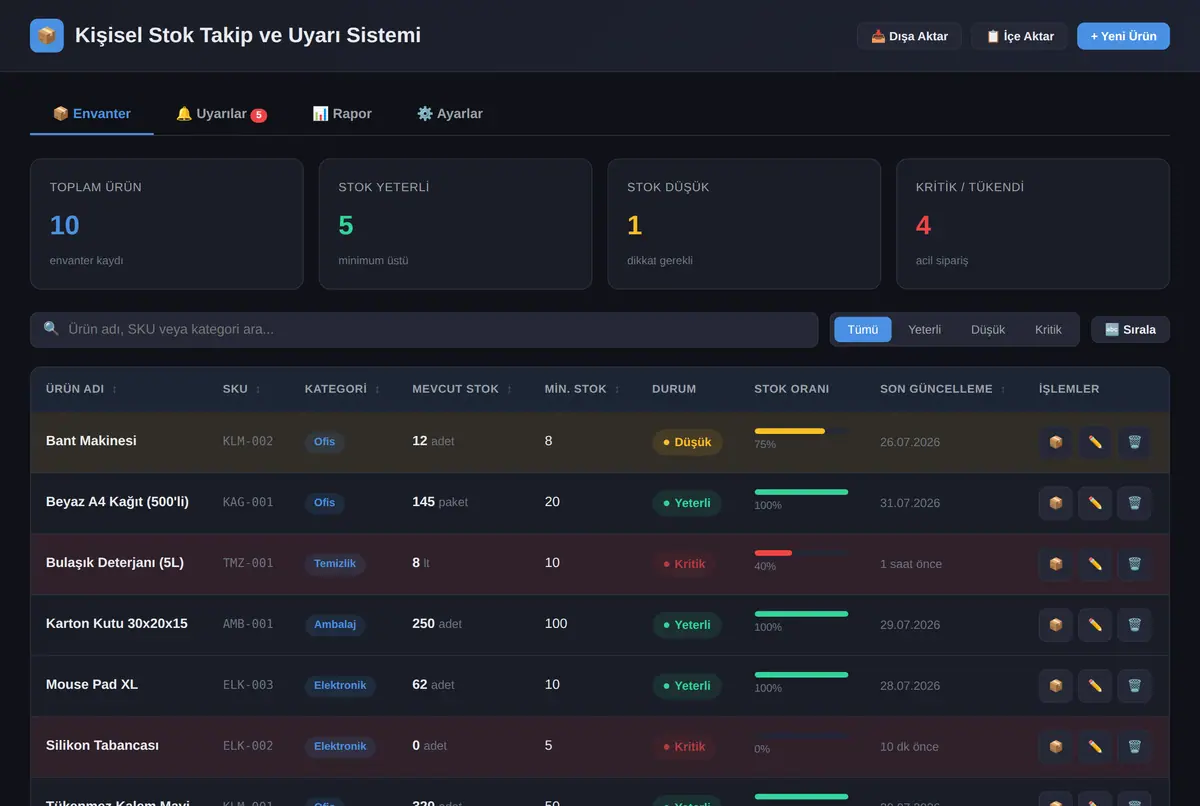Edit the Bulaşık Deterjanı (5L) entry
This screenshot has height=806, width=1200.
(x=1095, y=564)
